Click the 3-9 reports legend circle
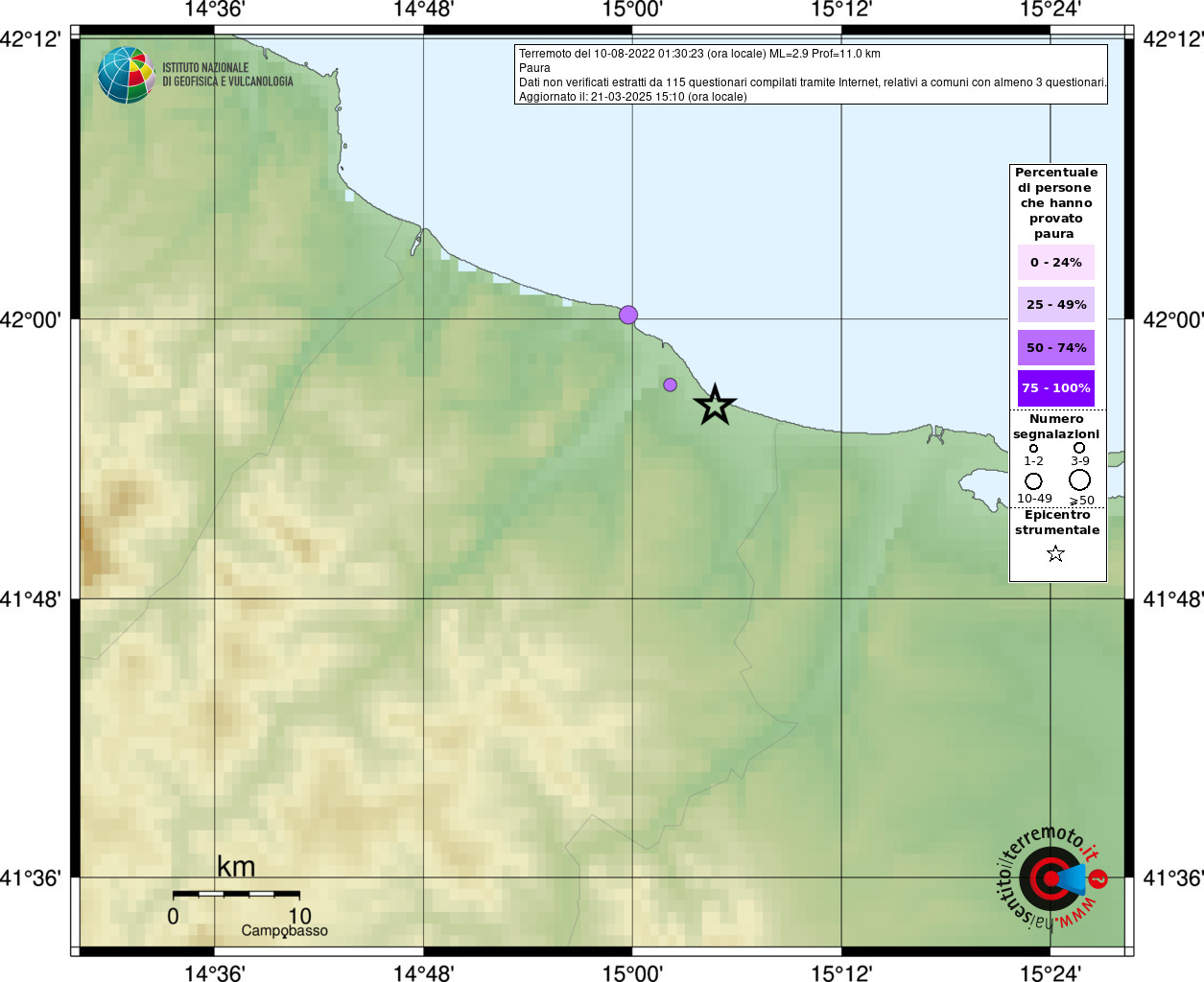The height and width of the screenshot is (982, 1204). [x=1079, y=447]
